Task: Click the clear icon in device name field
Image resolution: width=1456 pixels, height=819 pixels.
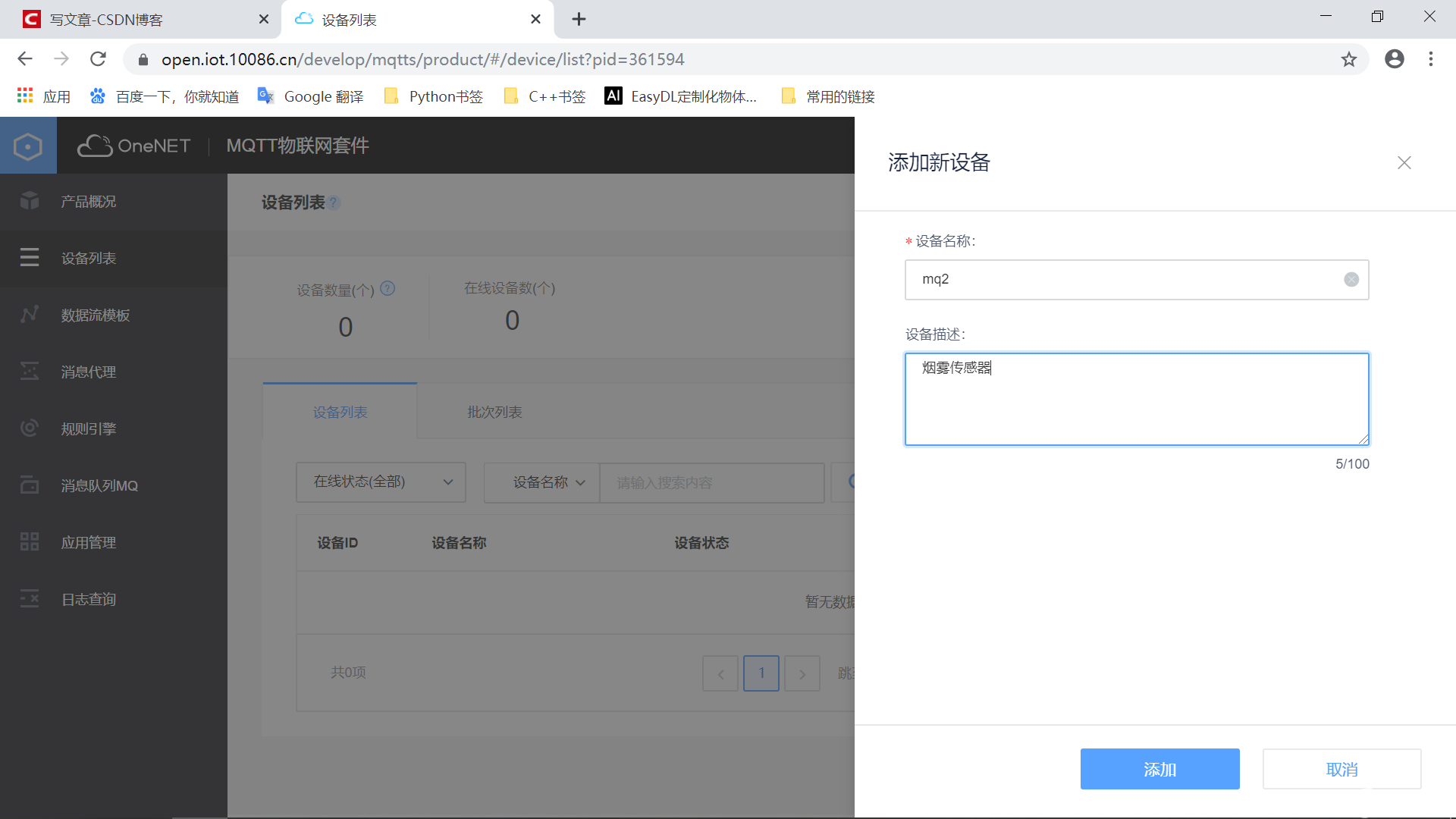Action: point(1351,280)
